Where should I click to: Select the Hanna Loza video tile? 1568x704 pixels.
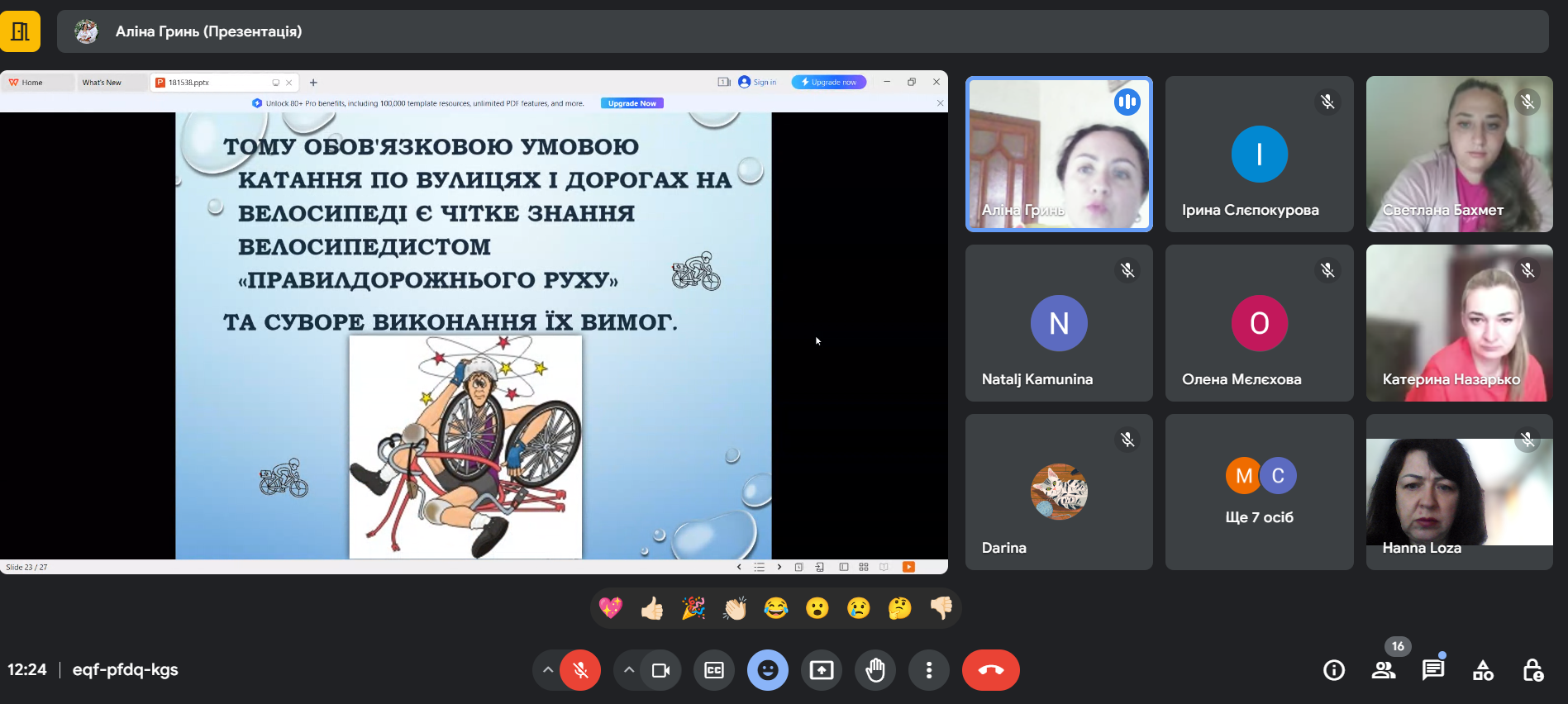(1459, 492)
